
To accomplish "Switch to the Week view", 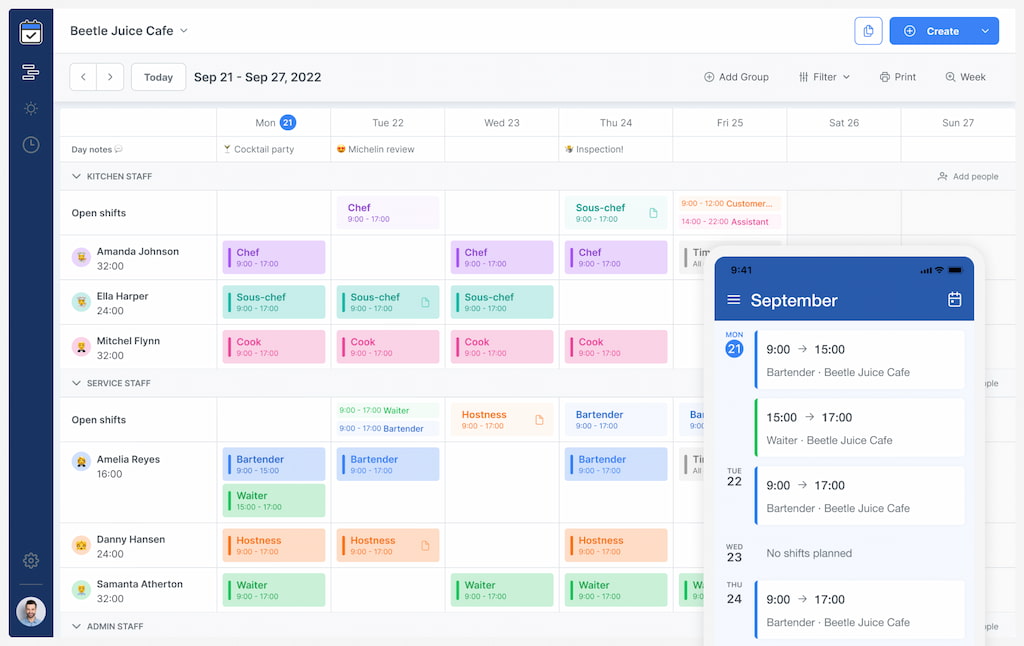I will (965, 77).
